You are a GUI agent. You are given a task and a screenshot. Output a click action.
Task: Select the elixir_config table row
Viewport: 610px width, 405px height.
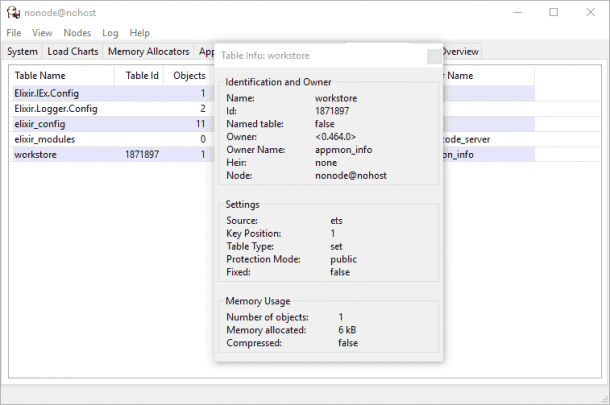click(40, 124)
